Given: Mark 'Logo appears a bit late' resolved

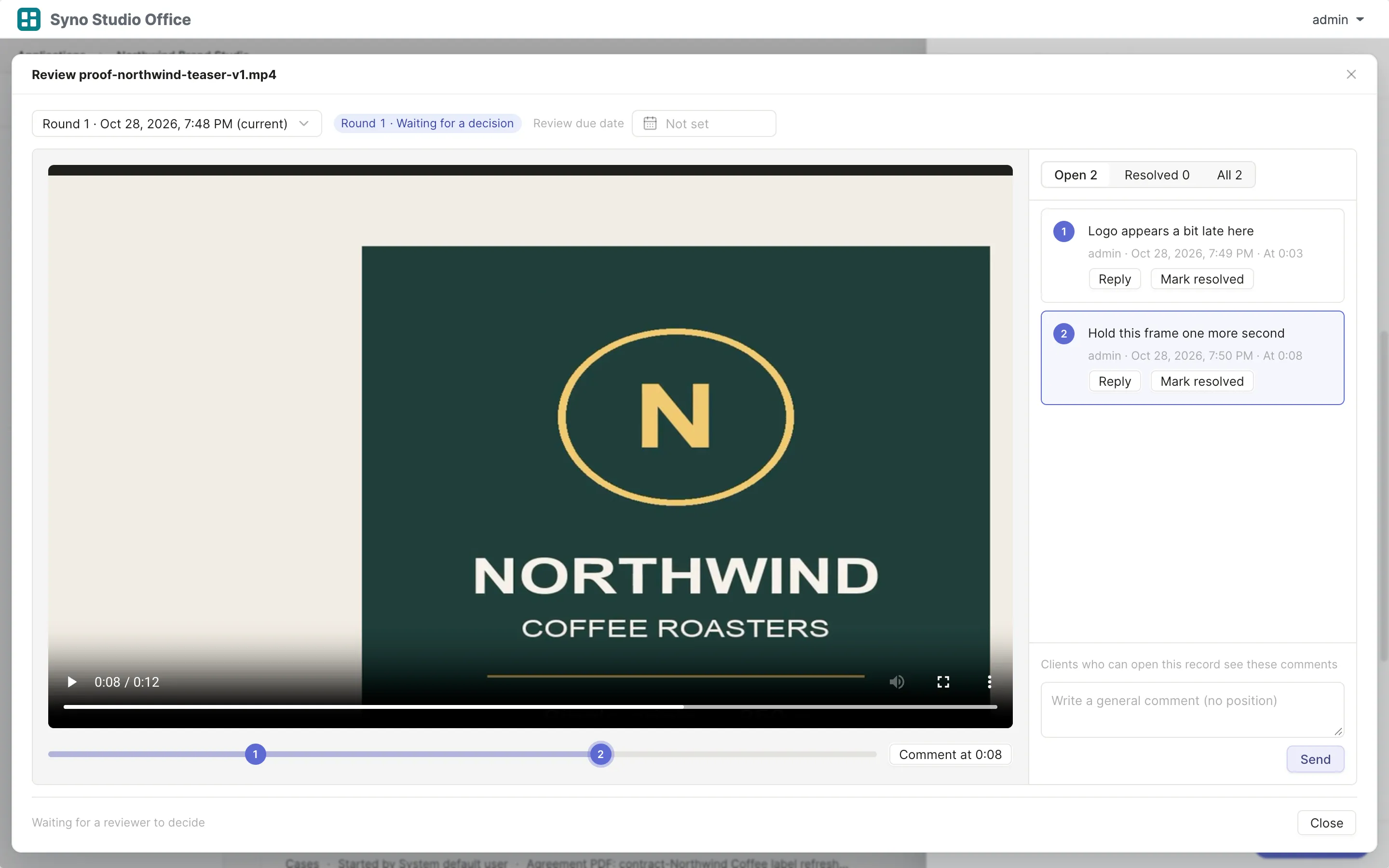Looking at the screenshot, I should (1202, 279).
